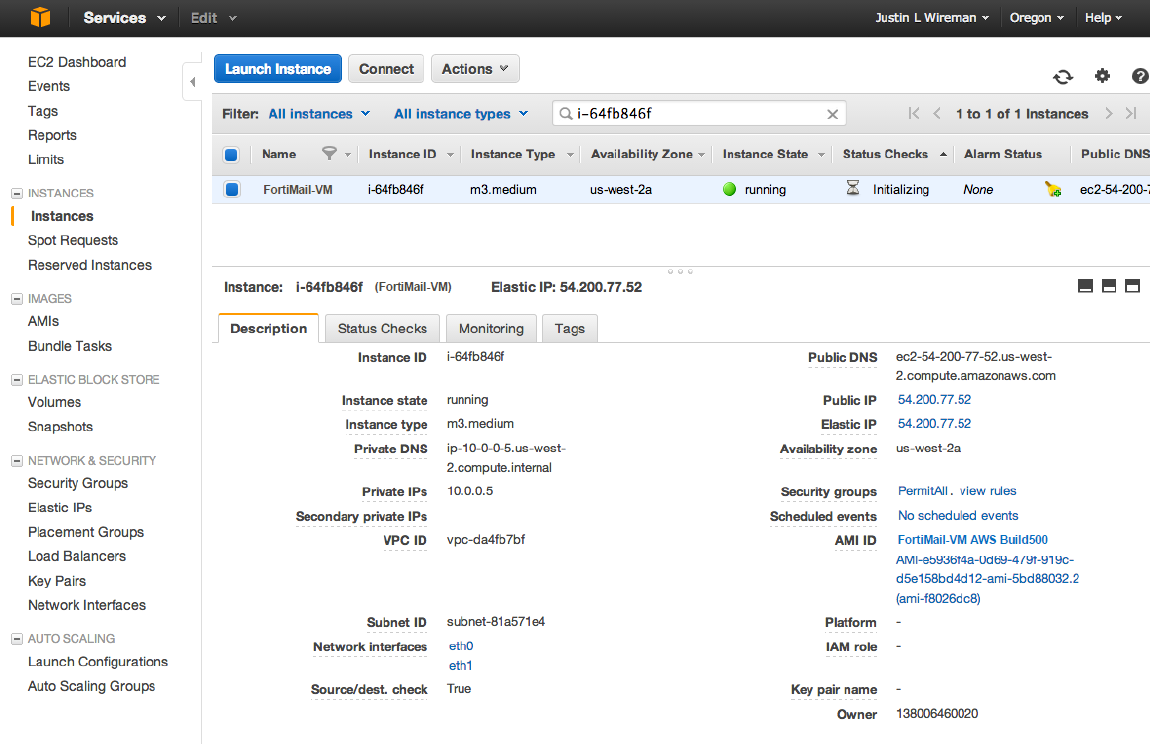Open the eth0 network interface link

[461, 646]
